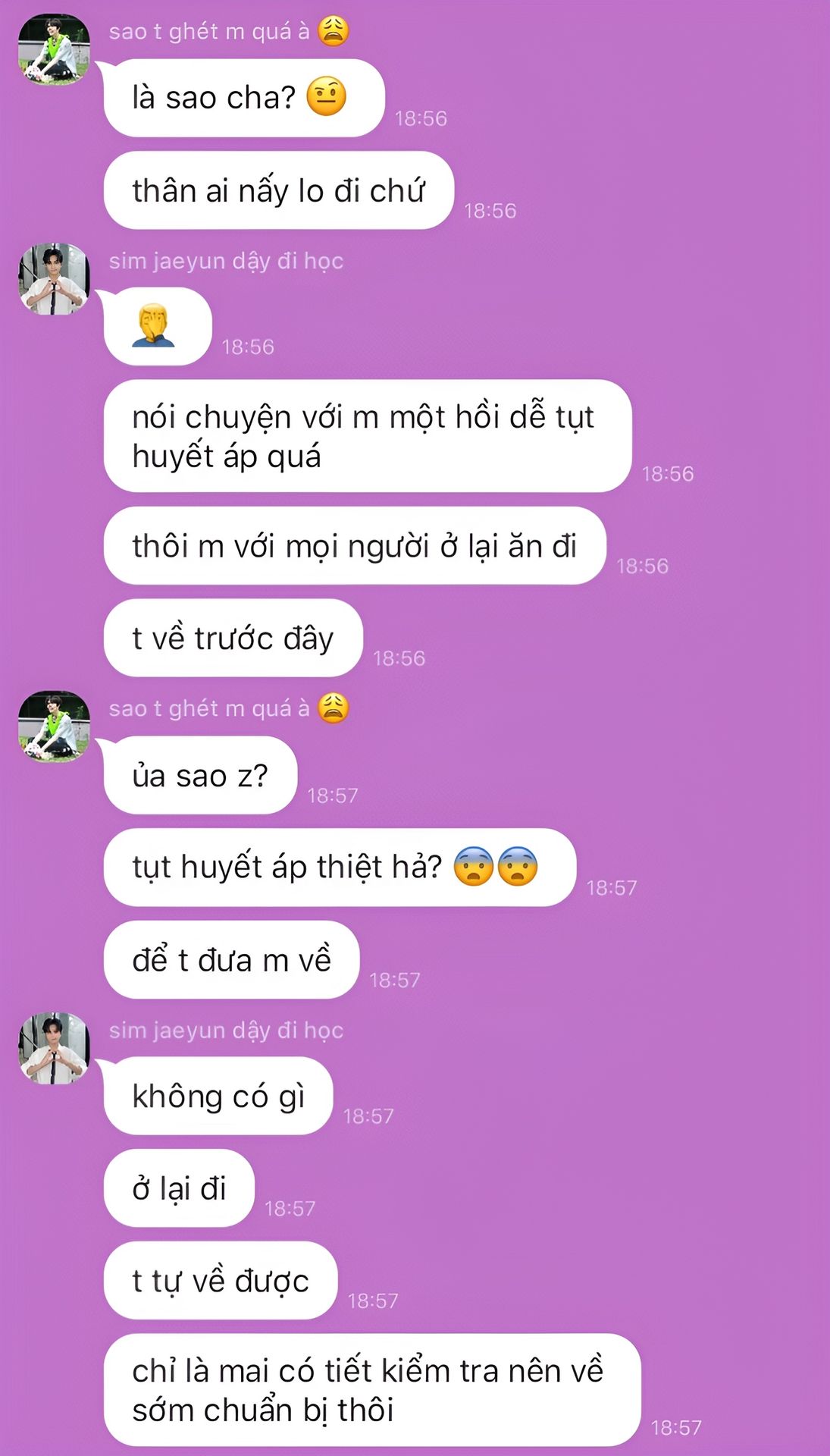Viewport: 830px width, 1456px height.
Task: Tap the raised-eyebrow emoji in 'là sao cha?'
Action: [x=326, y=97]
